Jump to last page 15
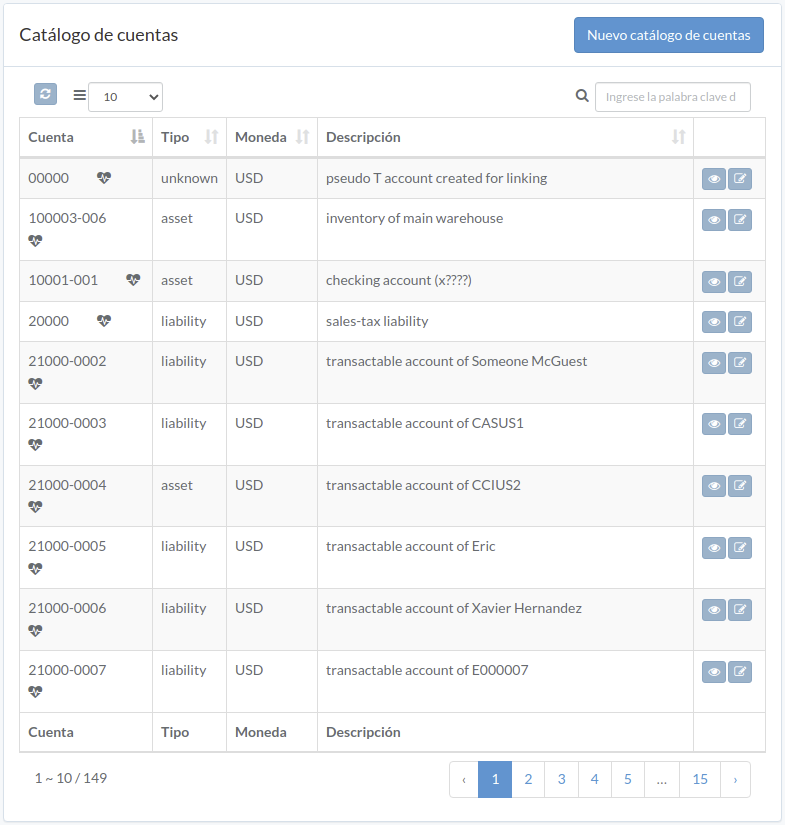 click(700, 779)
